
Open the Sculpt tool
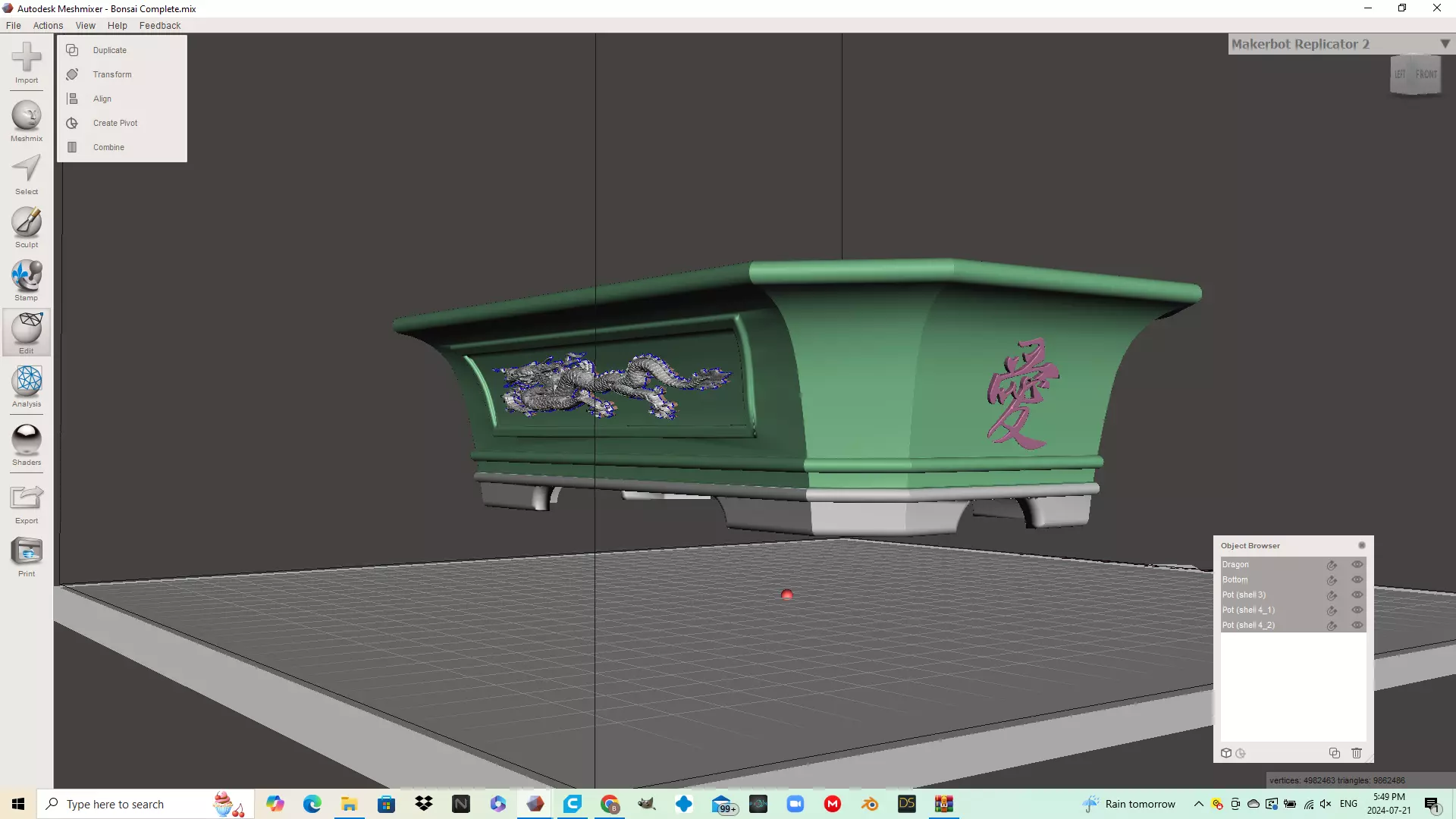coord(27,227)
